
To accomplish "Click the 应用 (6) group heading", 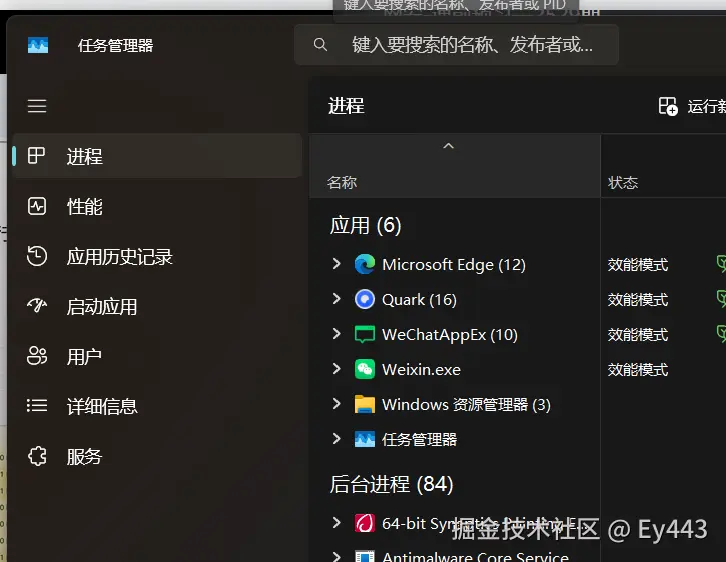I will (x=365, y=225).
